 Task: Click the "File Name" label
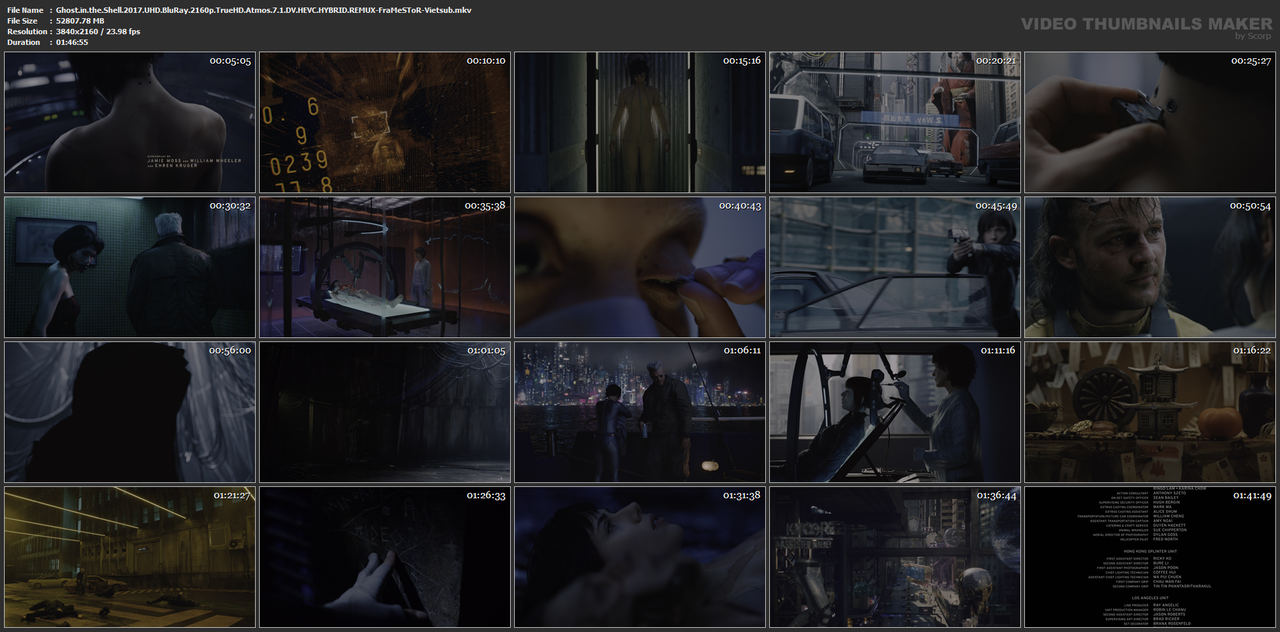coord(25,10)
